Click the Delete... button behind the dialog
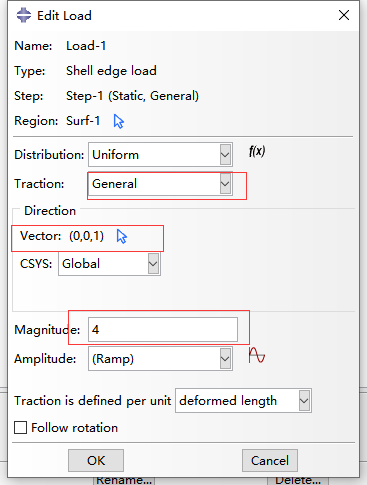Screen dimensions: 367x485 [x=298, y=480]
